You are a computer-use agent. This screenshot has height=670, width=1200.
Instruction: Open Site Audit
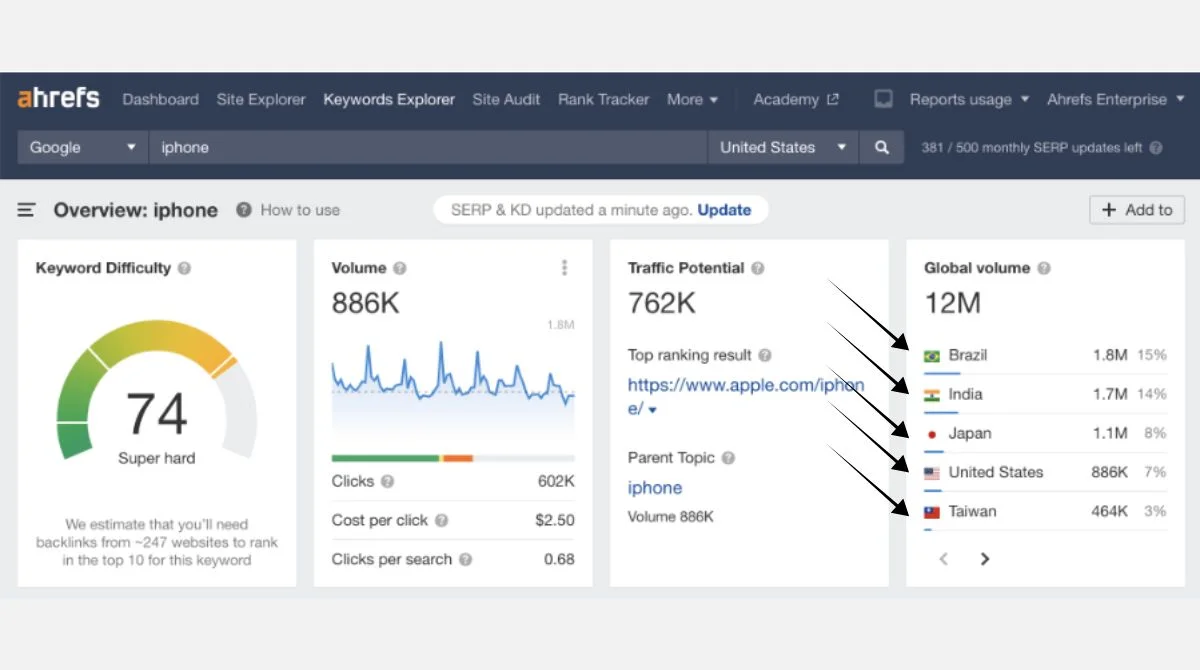tap(506, 99)
